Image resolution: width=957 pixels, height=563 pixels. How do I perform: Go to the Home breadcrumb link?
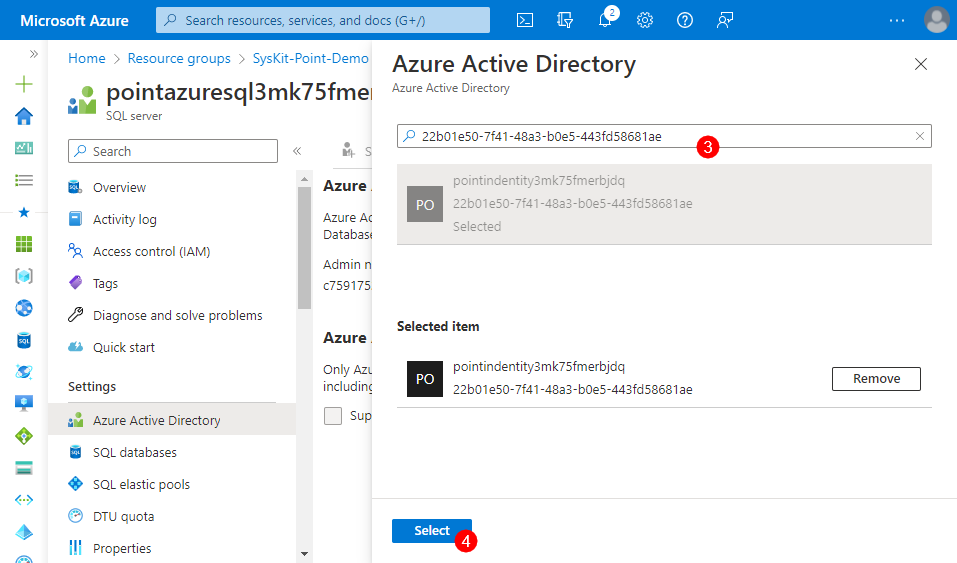pos(87,58)
